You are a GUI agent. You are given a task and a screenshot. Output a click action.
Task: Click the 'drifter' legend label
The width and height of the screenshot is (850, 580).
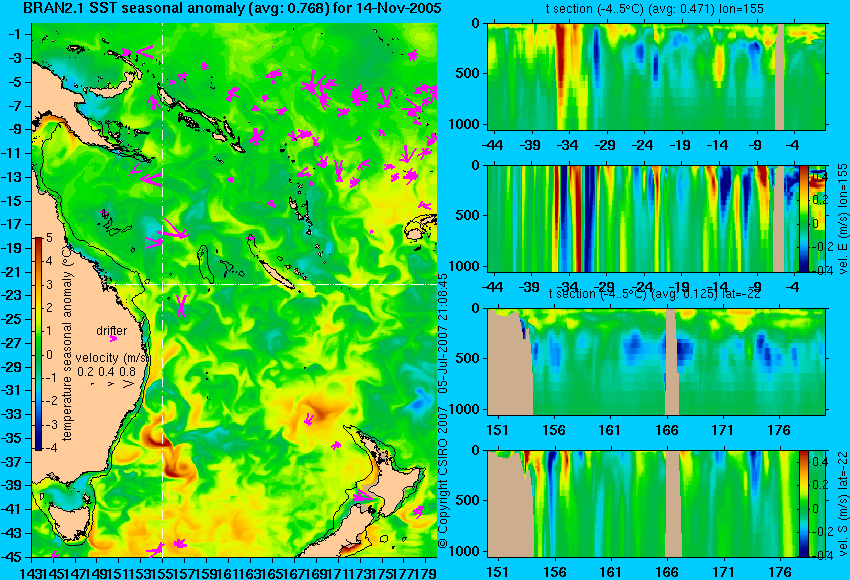[x=112, y=331]
